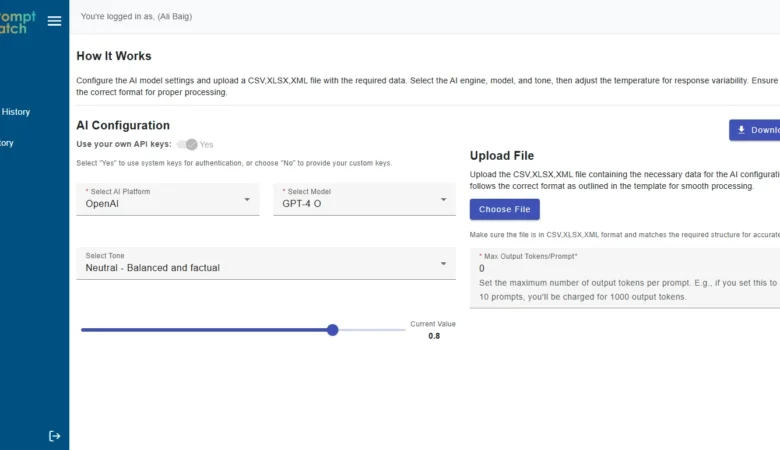Open the upper History item in sidebar
The image size is (780, 450).
[16, 112]
